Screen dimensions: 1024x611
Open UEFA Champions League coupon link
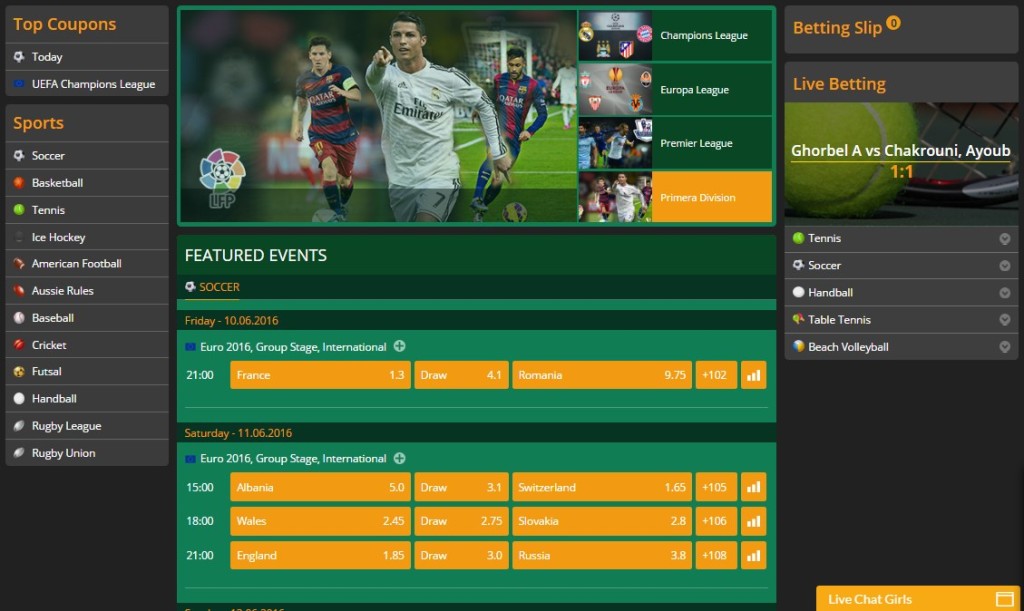pos(87,84)
